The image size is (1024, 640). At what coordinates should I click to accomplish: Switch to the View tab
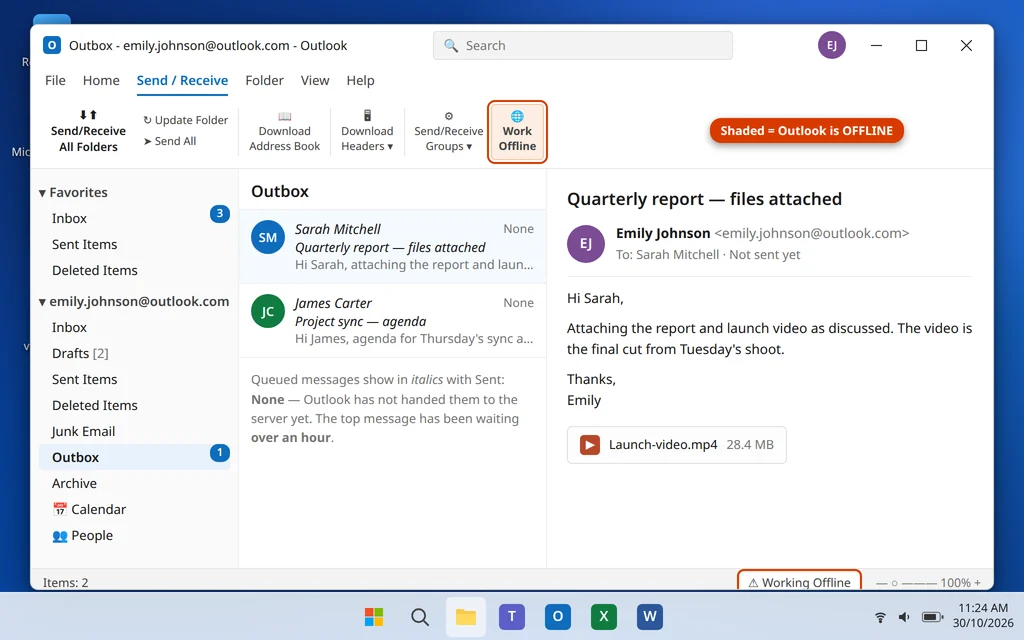[315, 80]
